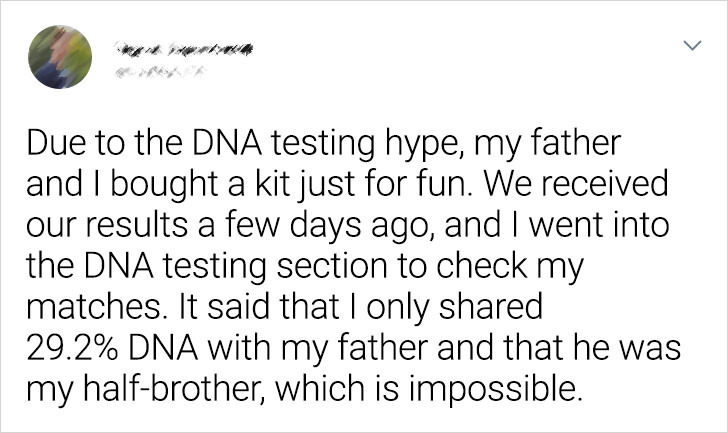Viewport: 728px width, 433px height.
Task: Click the phrase "only shared"
Action: point(454,306)
